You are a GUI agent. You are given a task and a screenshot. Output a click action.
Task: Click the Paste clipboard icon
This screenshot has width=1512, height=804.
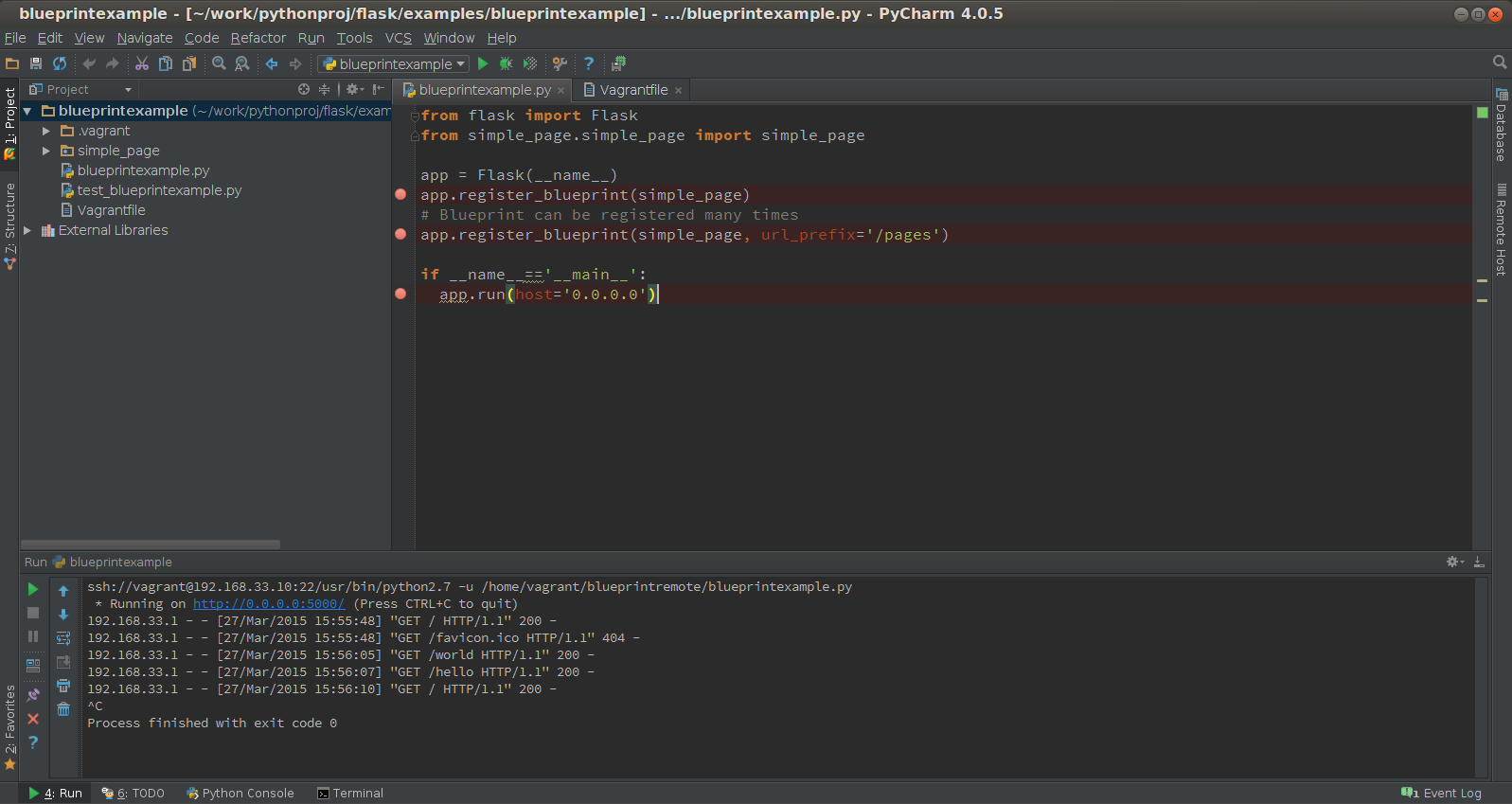[x=189, y=63]
